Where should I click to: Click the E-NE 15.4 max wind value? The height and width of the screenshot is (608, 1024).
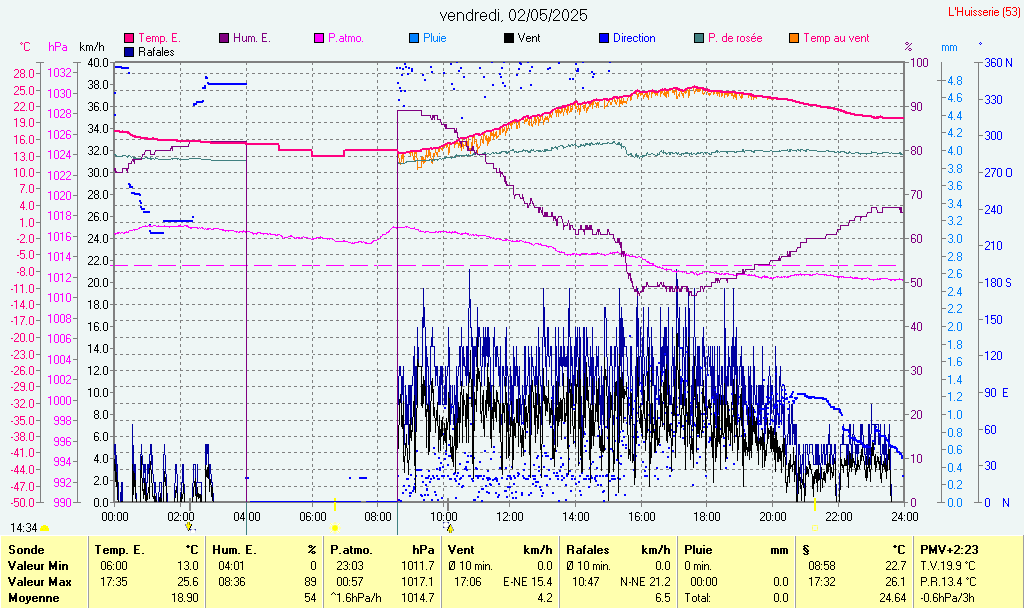click(x=528, y=582)
